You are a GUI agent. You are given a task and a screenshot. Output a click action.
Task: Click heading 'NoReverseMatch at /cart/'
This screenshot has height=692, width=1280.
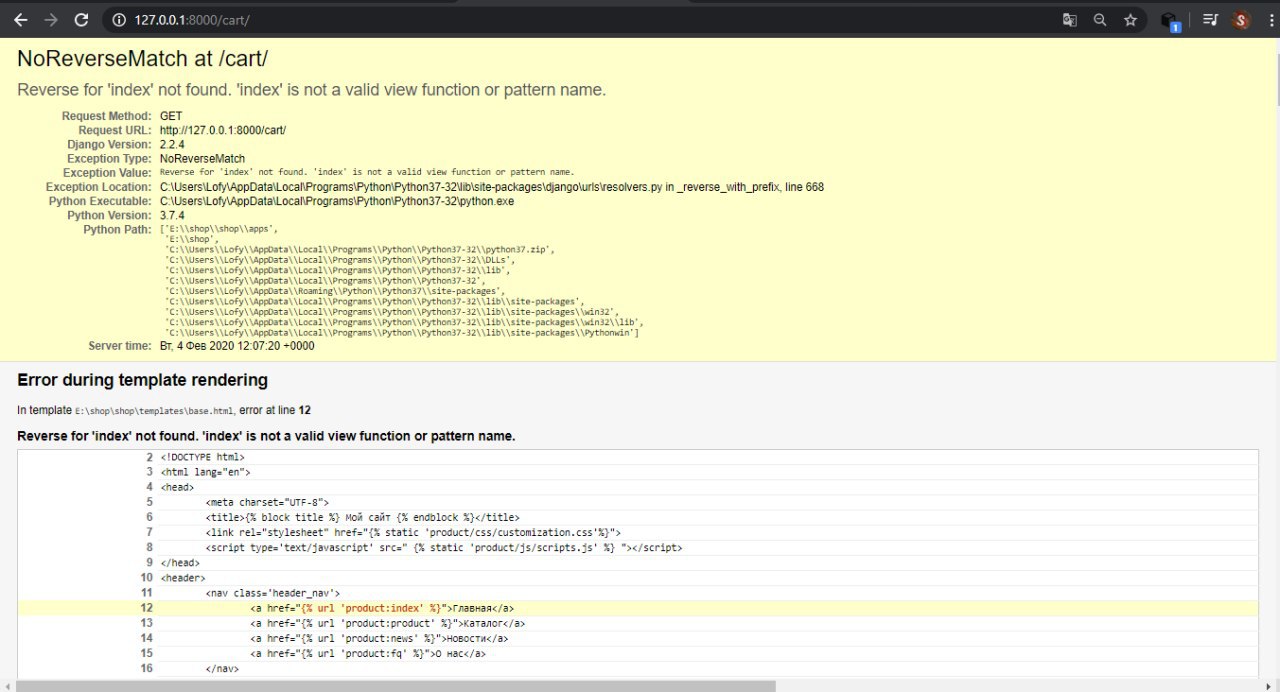pos(143,59)
